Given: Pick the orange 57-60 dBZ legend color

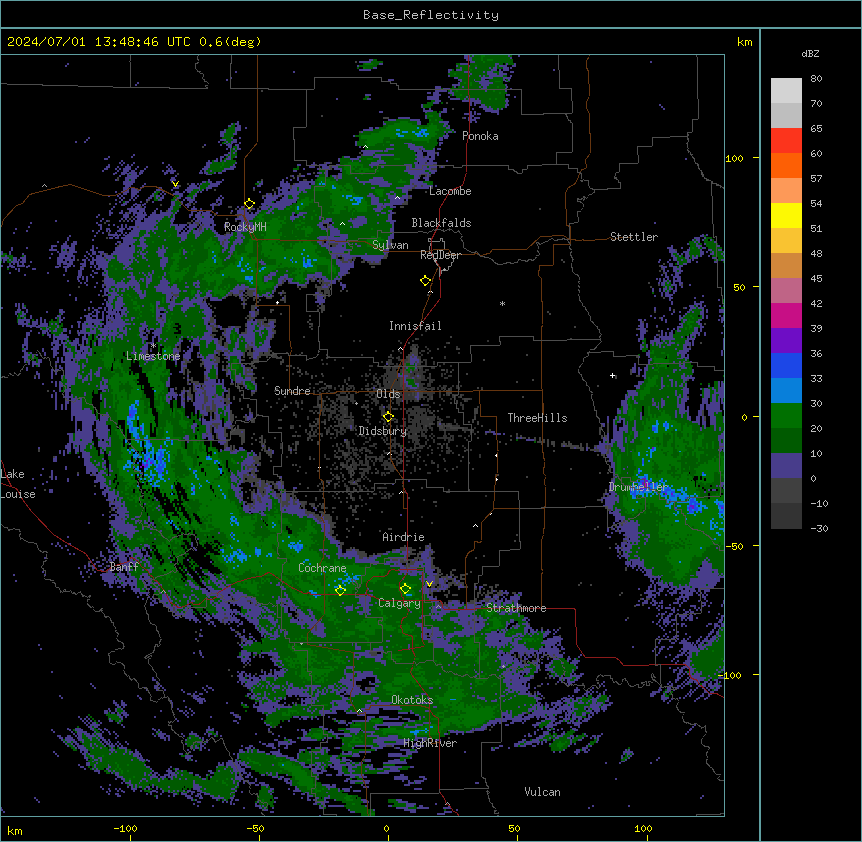Looking at the screenshot, I should [786, 165].
